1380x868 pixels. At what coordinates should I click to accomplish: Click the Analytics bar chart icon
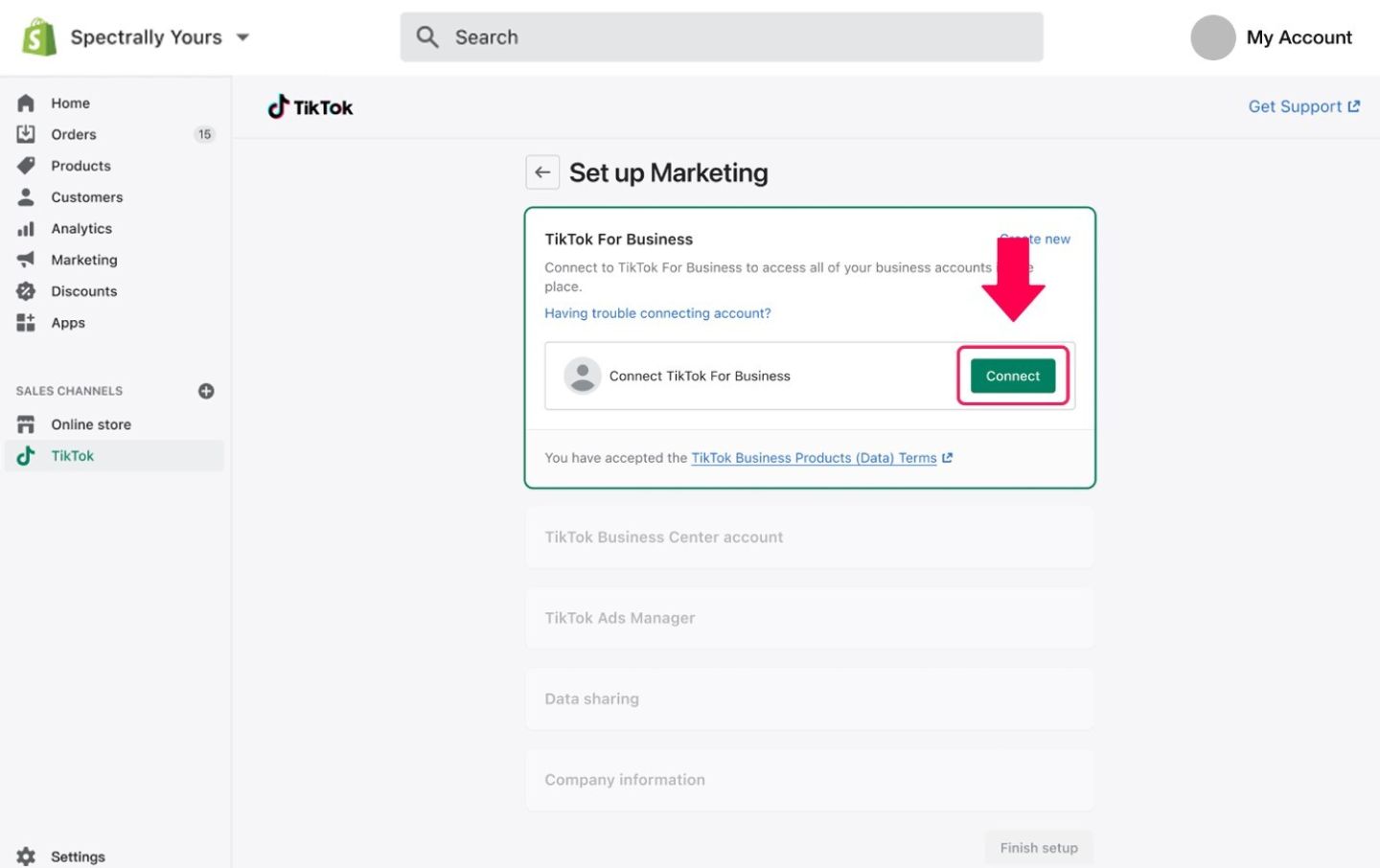click(x=26, y=229)
